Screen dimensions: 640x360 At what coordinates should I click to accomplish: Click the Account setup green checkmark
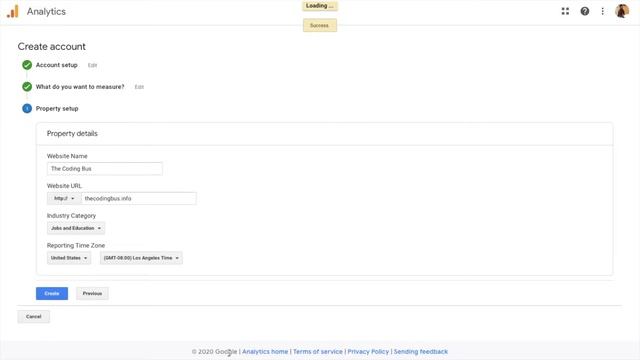(27, 65)
